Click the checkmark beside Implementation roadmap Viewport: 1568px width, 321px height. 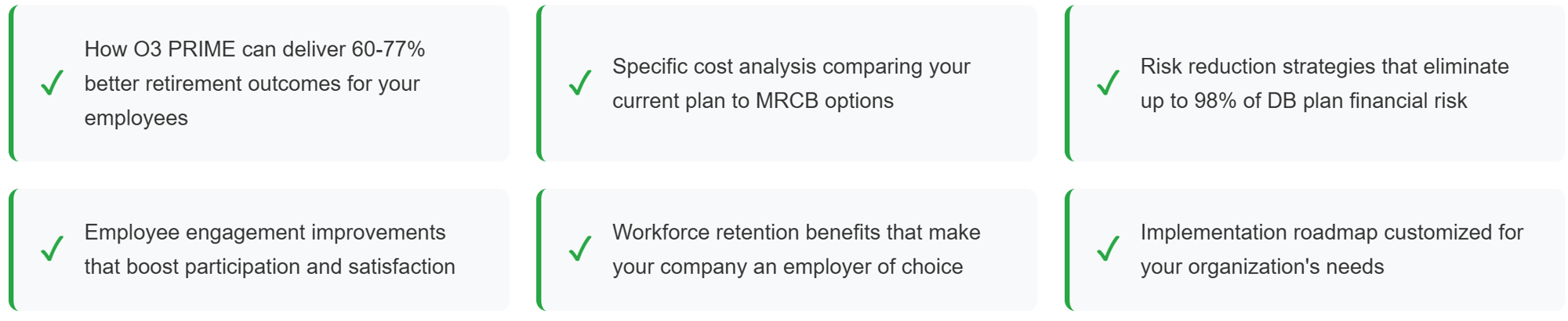pos(1108,248)
